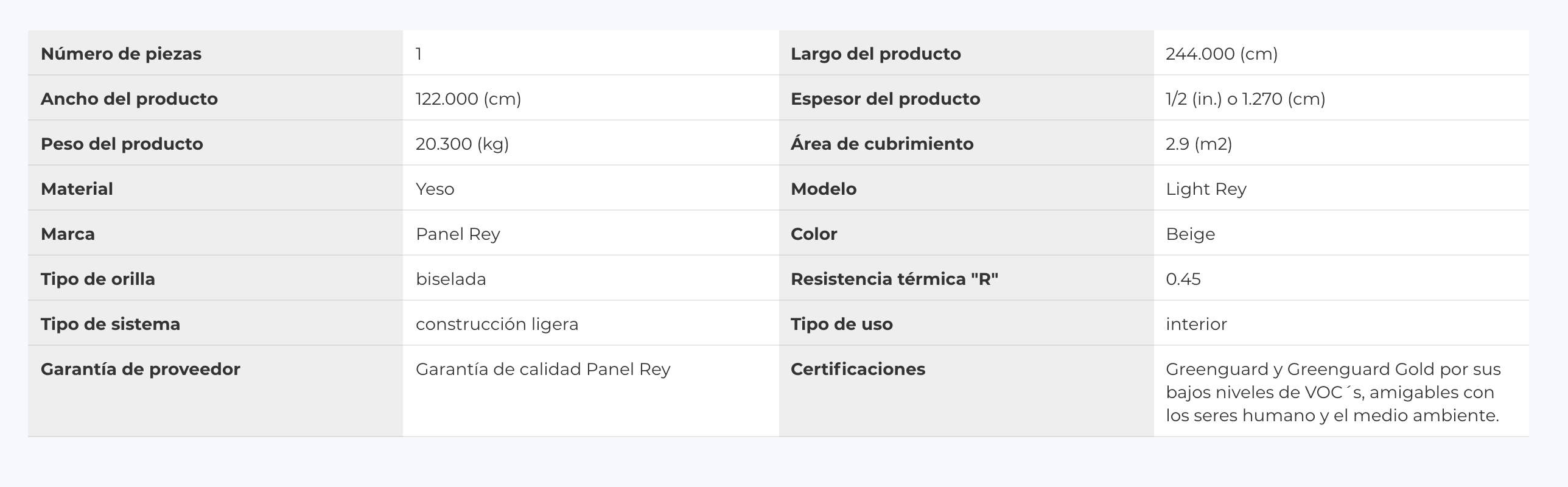Click the Garantía de calidad Panel Rey text
This screenshot has height=487, width=1568.
pyautogui.click(x=543, y=369)
